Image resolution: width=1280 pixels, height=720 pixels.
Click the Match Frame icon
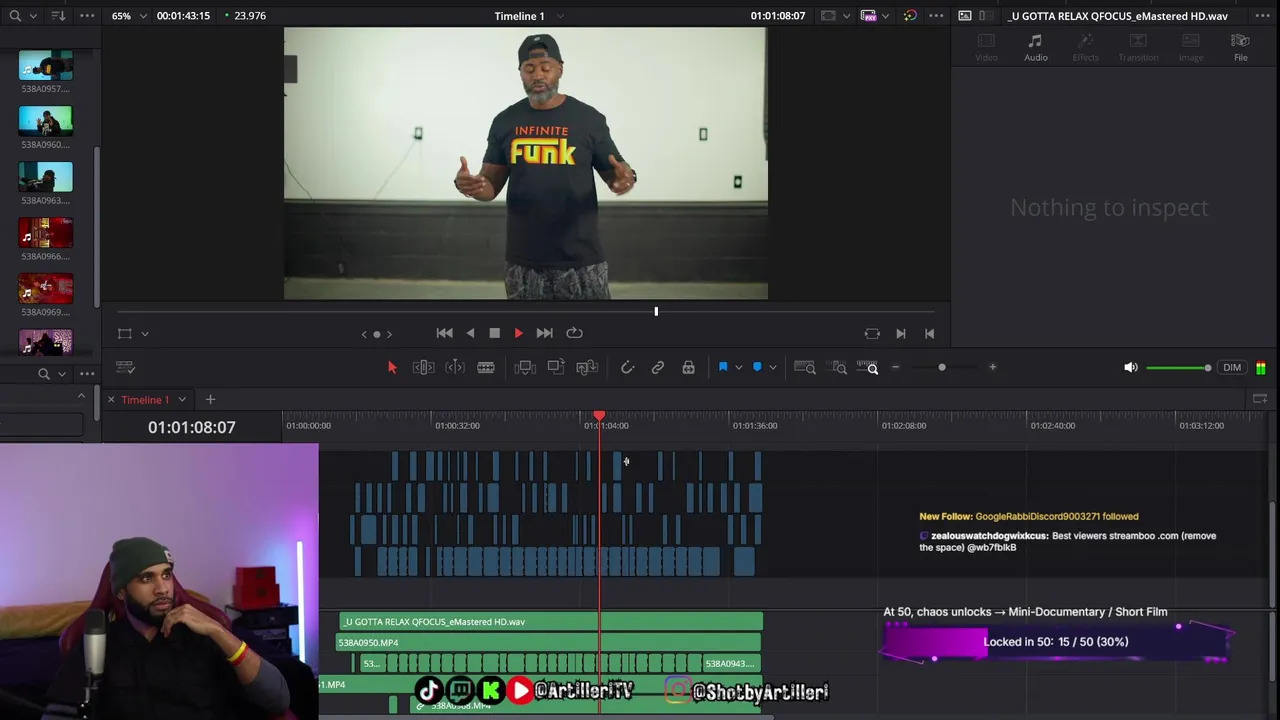pyautogui.click(x=872, y=334)
